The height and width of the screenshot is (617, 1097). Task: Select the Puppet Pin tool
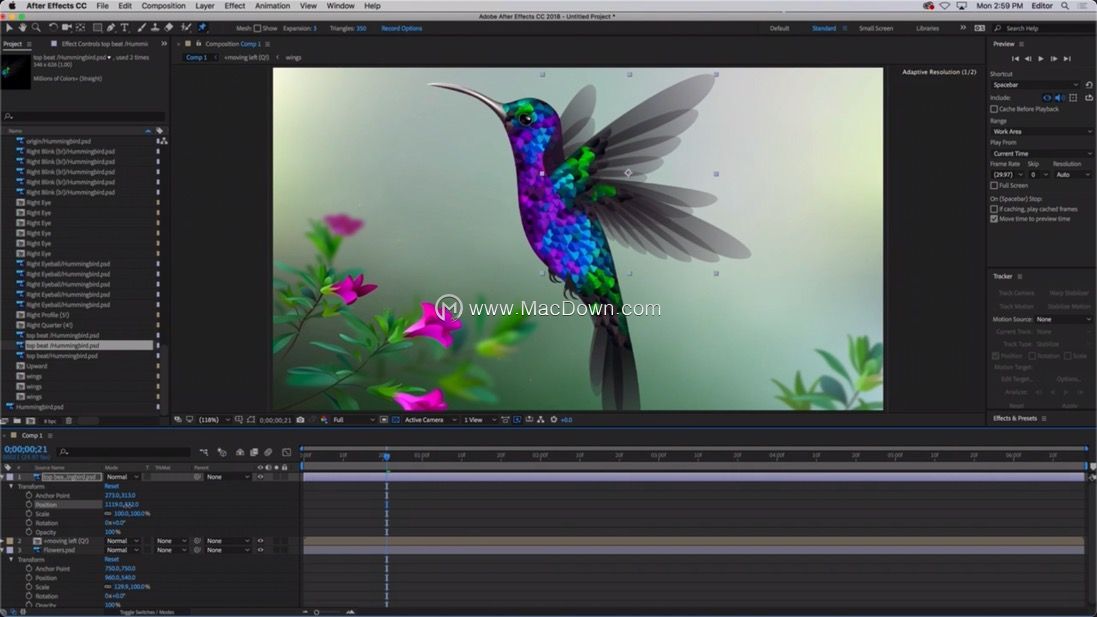pos(202,28)
